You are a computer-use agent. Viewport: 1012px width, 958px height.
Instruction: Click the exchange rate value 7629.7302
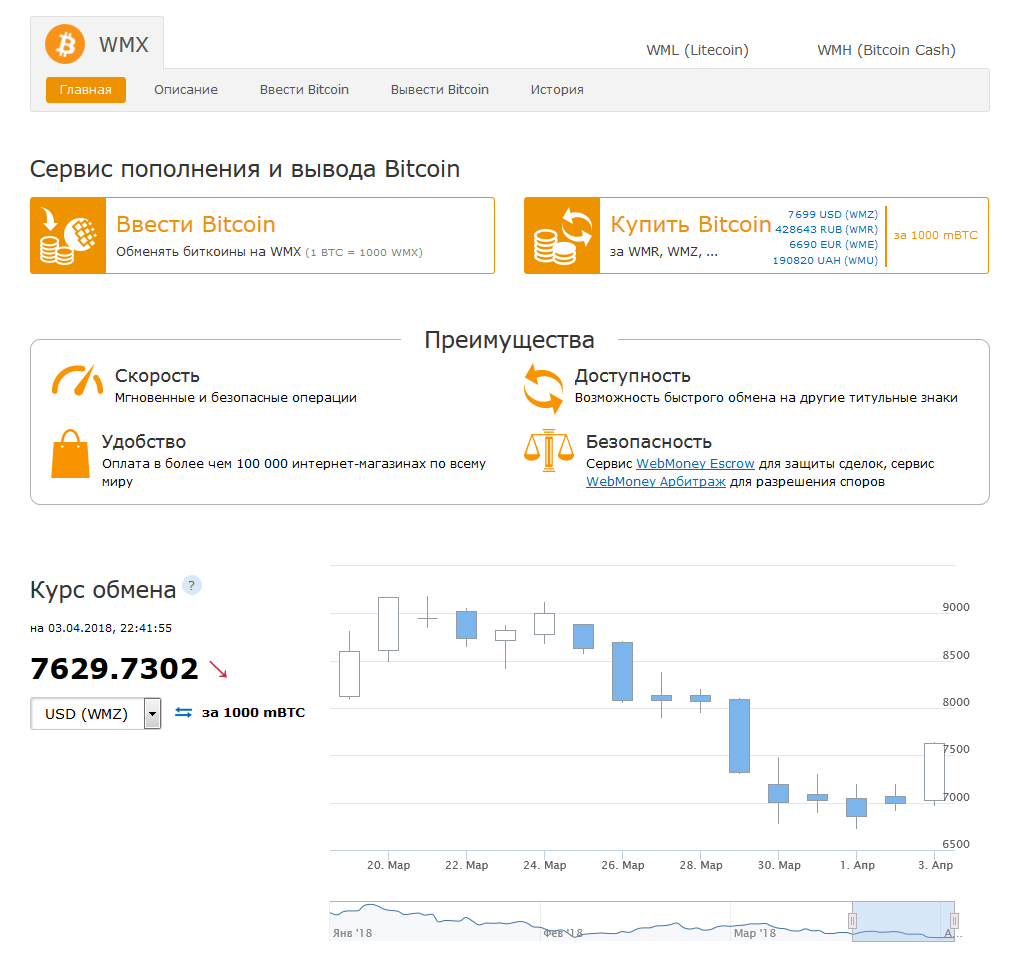point(114,669)
